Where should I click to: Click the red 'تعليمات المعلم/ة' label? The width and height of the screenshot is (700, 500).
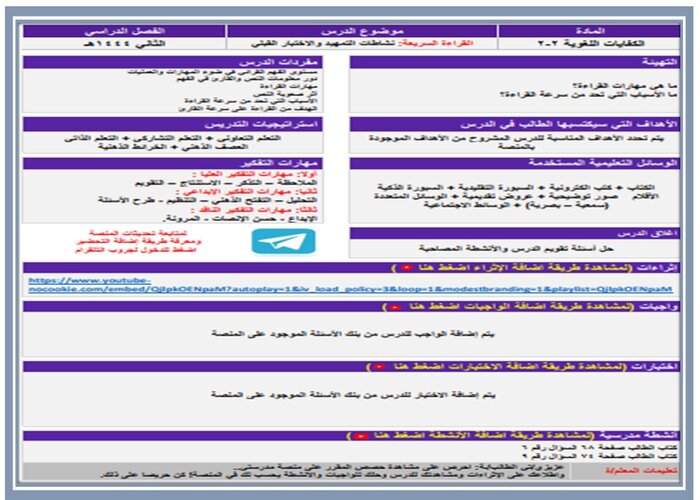click(641, 471)
